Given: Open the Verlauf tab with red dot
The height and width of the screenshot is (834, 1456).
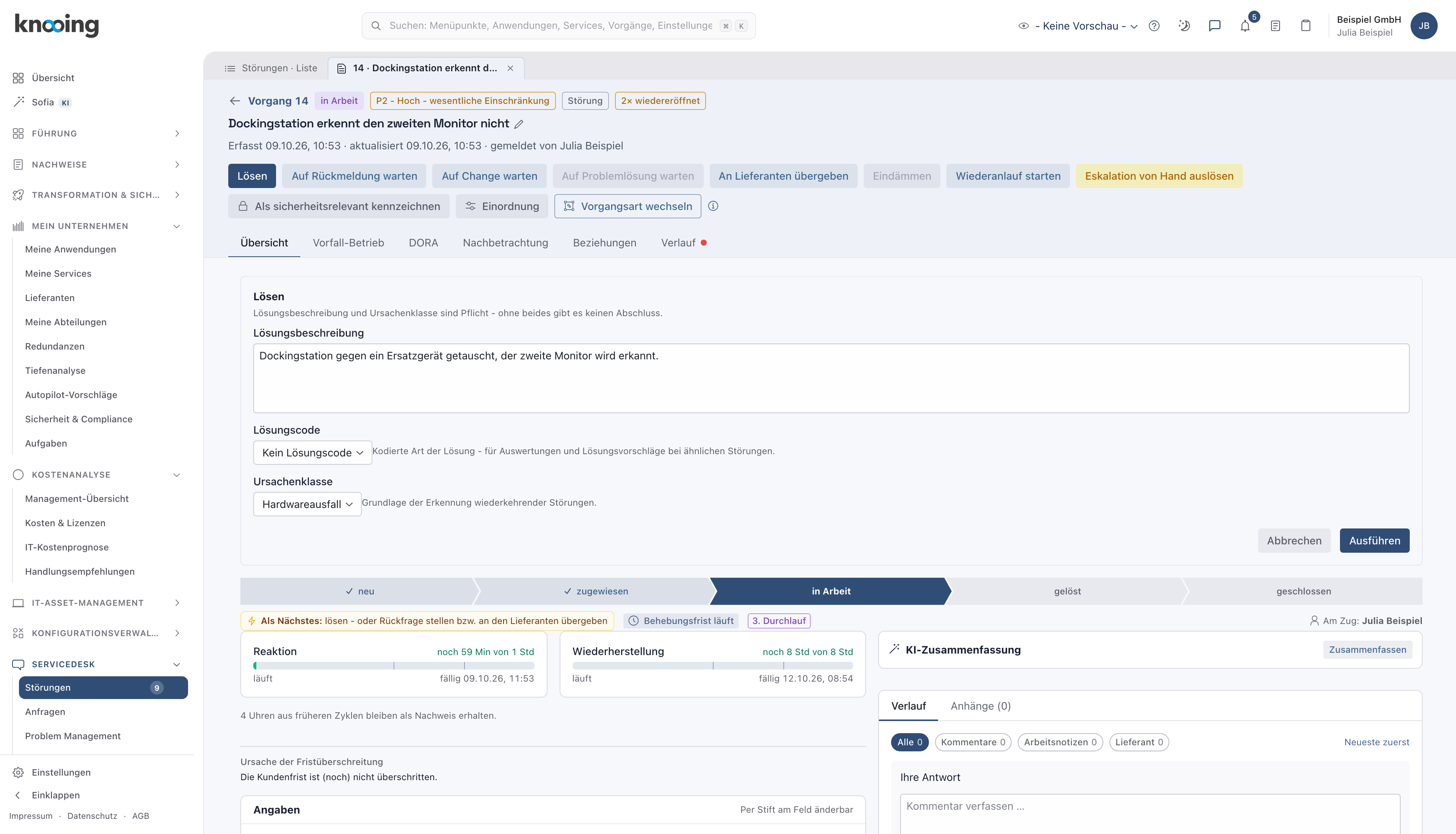Looking at the screenshot, I should click(683, 243).
